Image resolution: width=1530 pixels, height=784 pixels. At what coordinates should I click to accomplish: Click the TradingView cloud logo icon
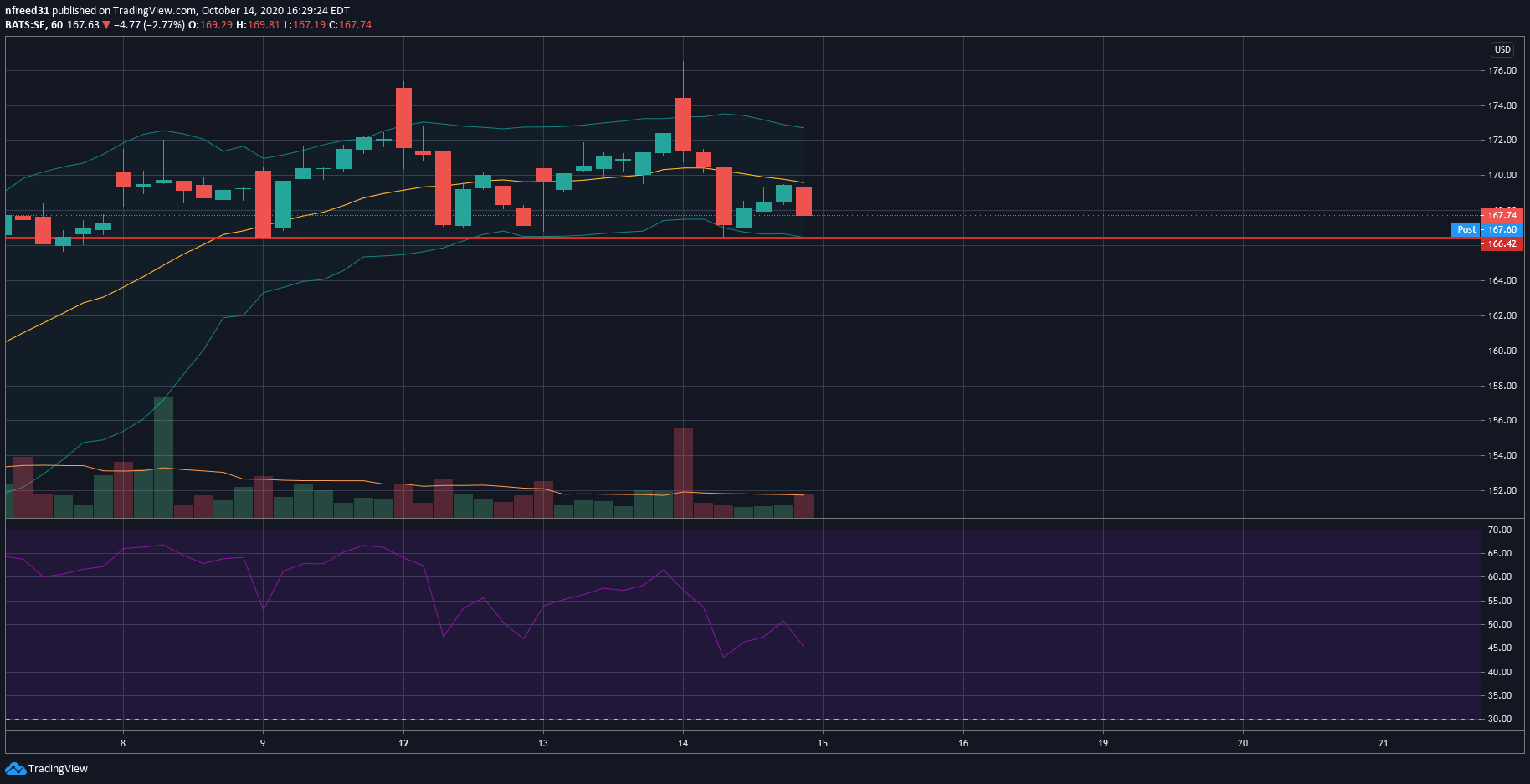(15, 768)
